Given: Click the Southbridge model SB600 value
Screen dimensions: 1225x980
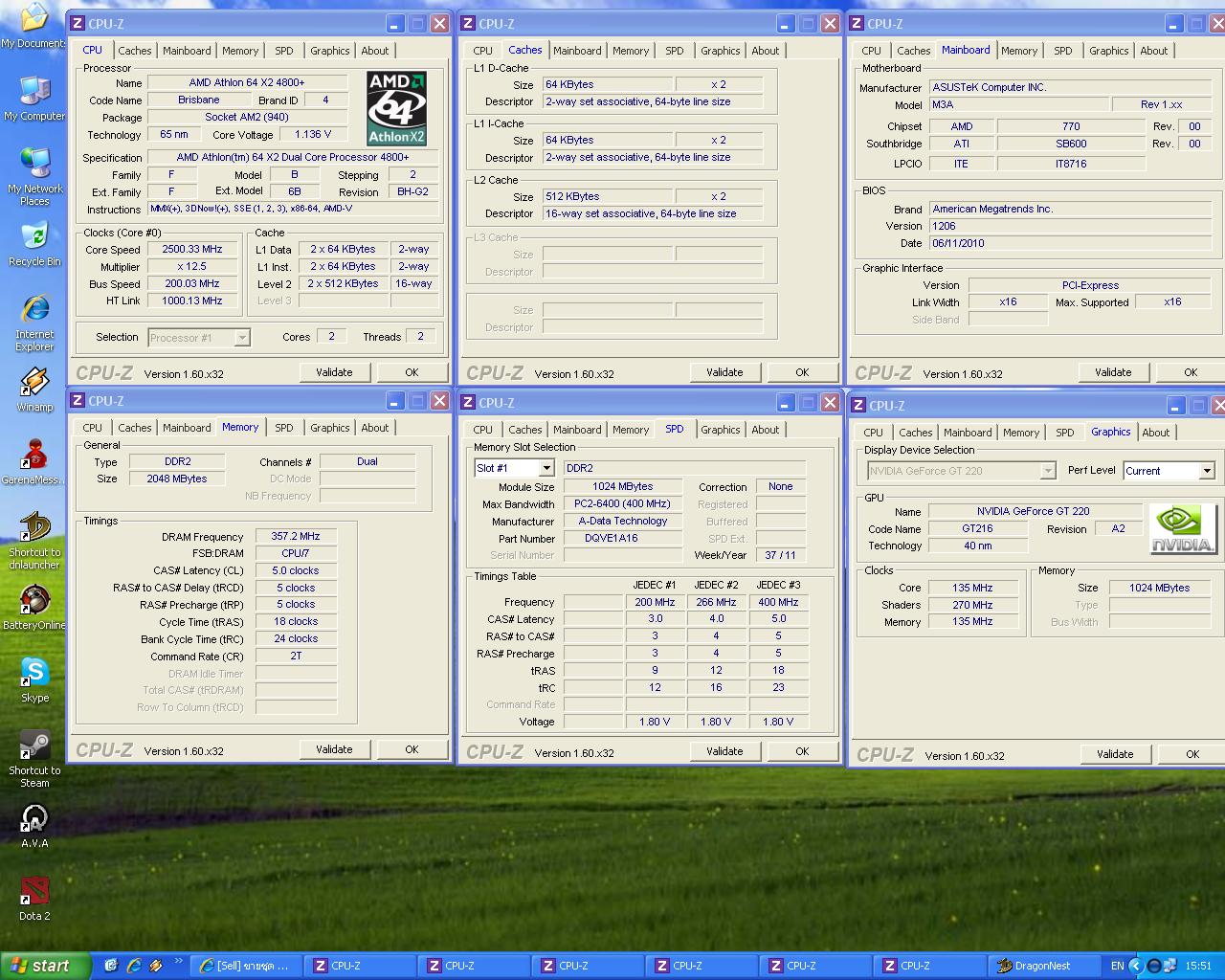Looking at the screenshot, I should point(1071,145).
